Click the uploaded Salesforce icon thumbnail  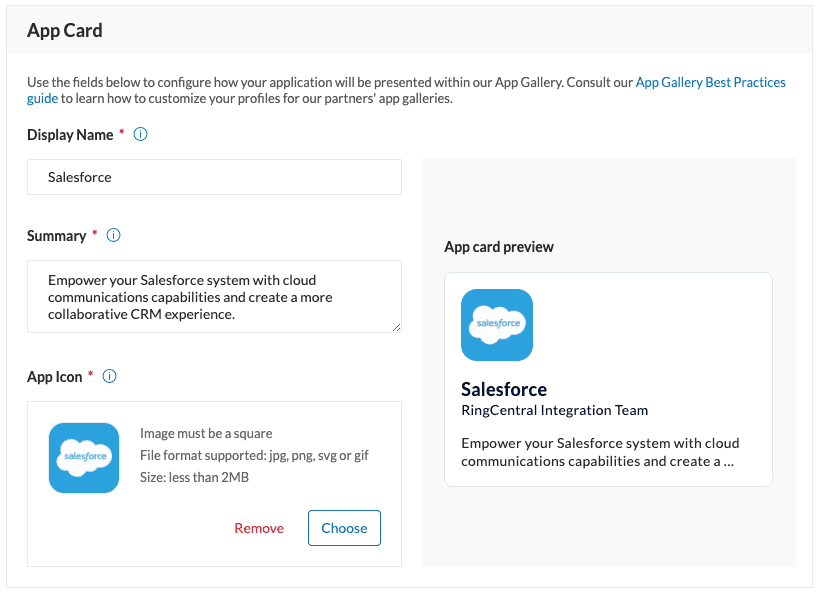click(x=84, y=458)
